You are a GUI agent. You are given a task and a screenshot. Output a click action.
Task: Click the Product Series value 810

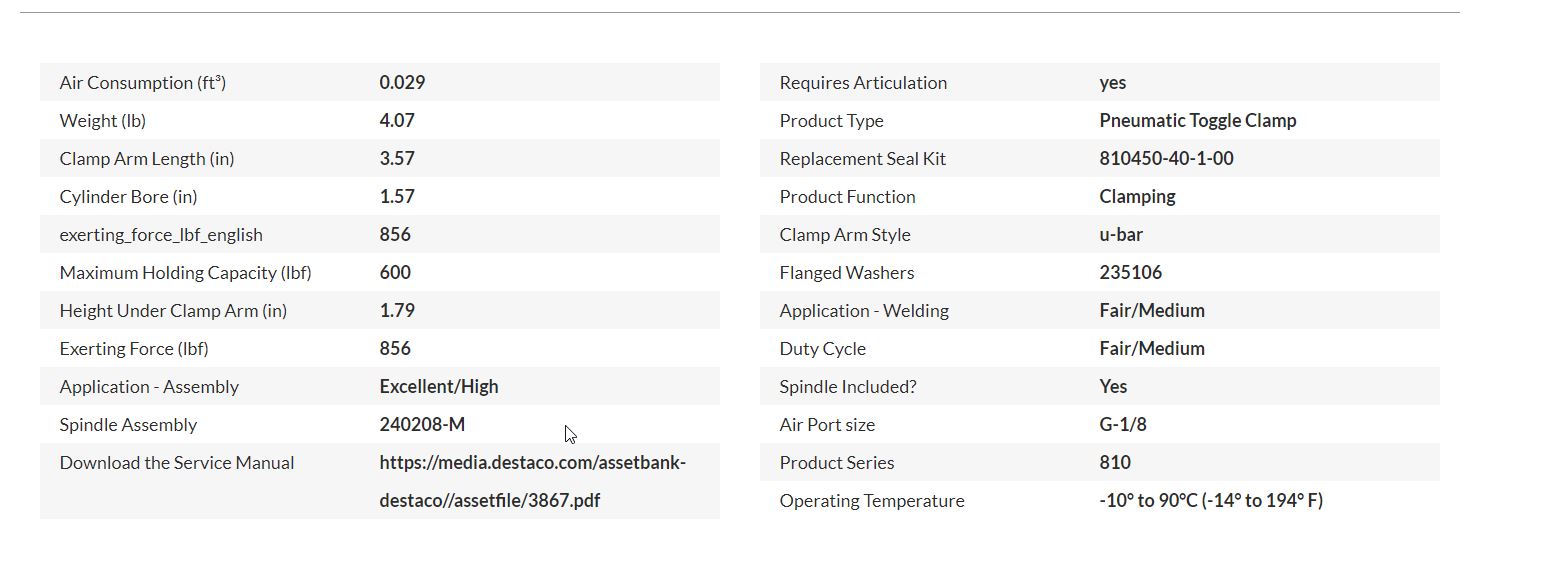pyautogui.click(x=1115, y=463)
